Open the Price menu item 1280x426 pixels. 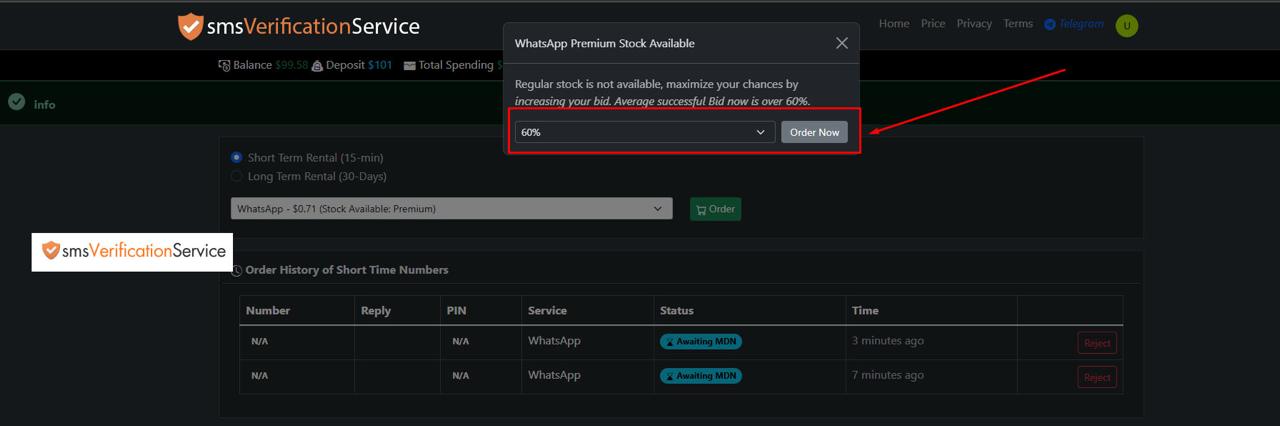[x=933, y=24]
